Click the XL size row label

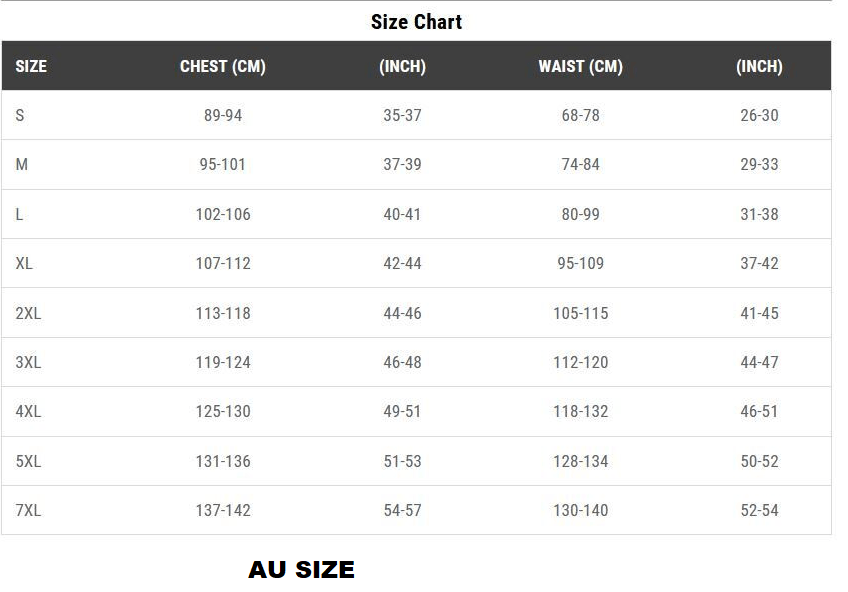click(25, 264)
